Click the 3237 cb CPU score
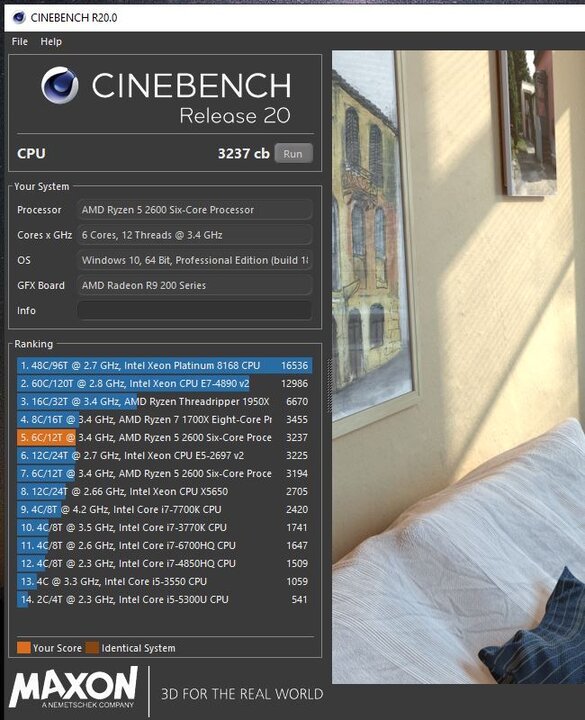The width and height of the screenshot is (585, 720). click(243, 153)
